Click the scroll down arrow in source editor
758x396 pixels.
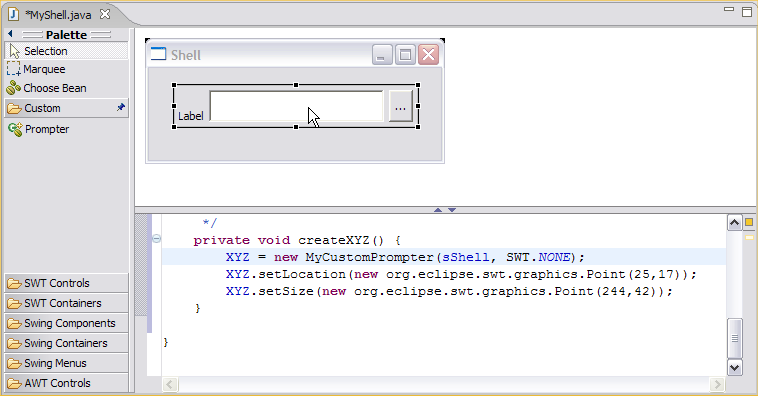tap(734, 367)
